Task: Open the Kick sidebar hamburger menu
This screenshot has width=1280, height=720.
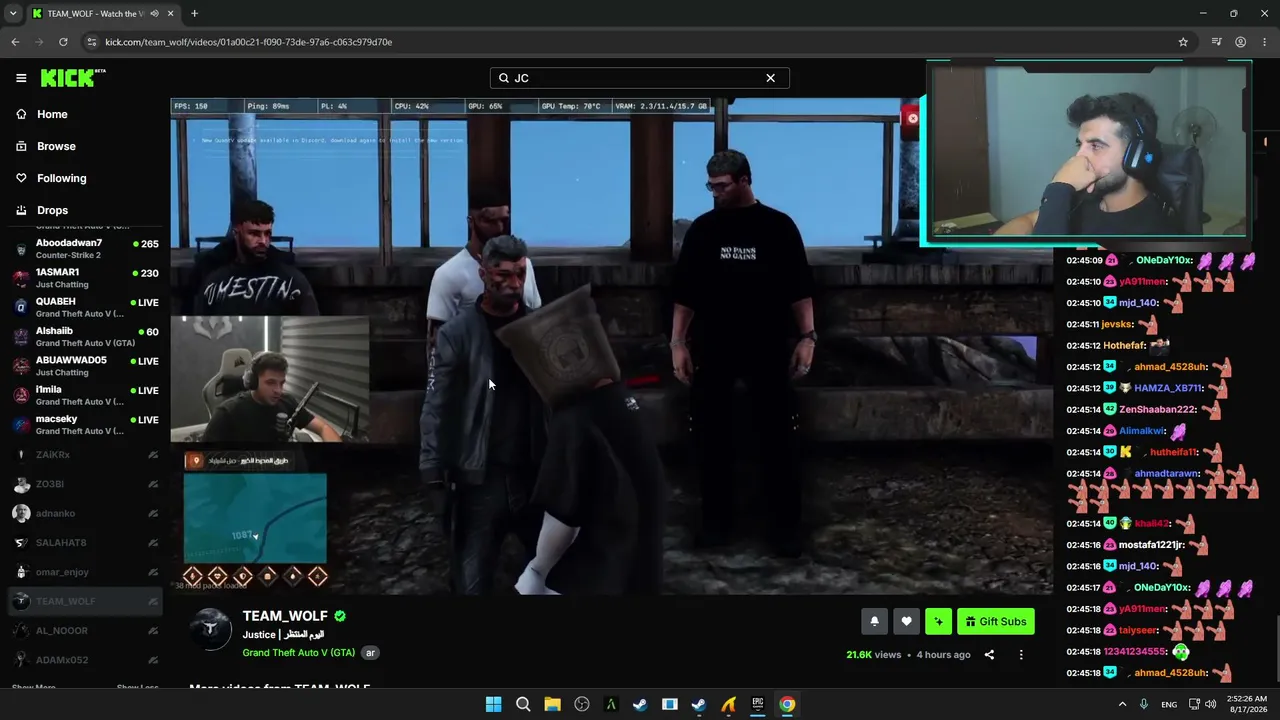Action: tap(21, 78)
